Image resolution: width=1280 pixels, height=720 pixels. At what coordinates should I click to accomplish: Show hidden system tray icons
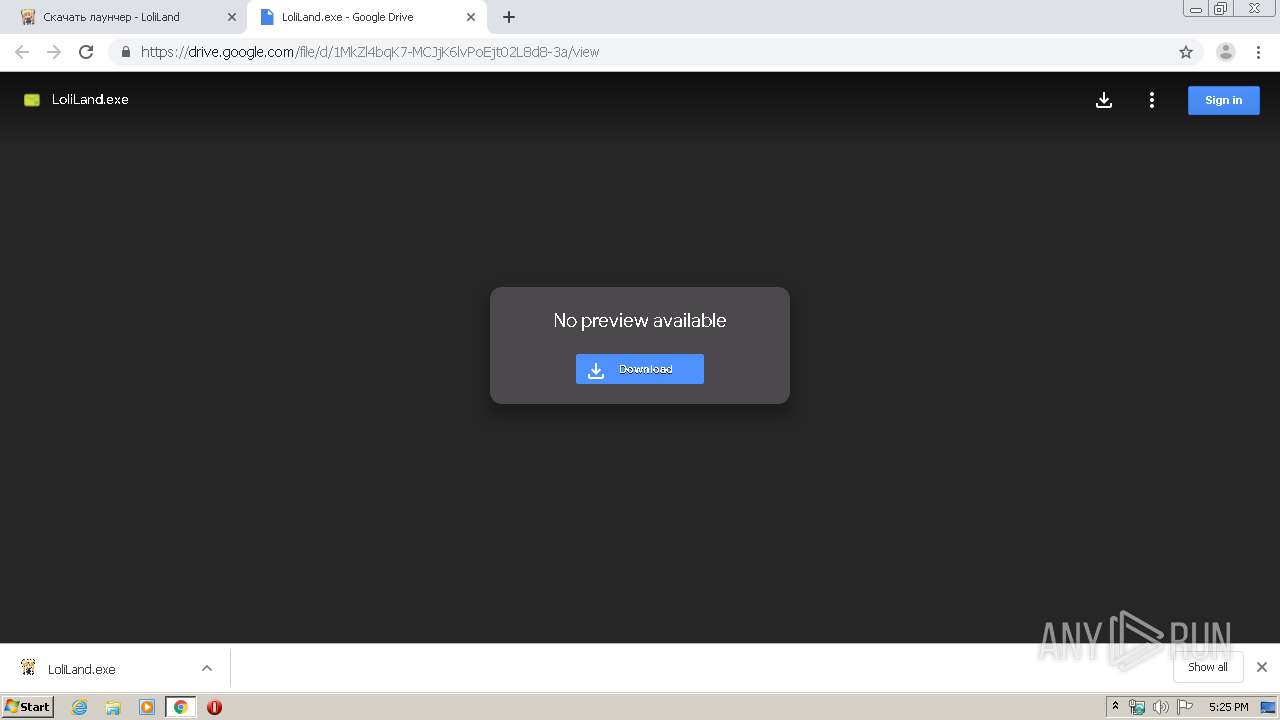pyautogui.click(x=1115, y=706)
